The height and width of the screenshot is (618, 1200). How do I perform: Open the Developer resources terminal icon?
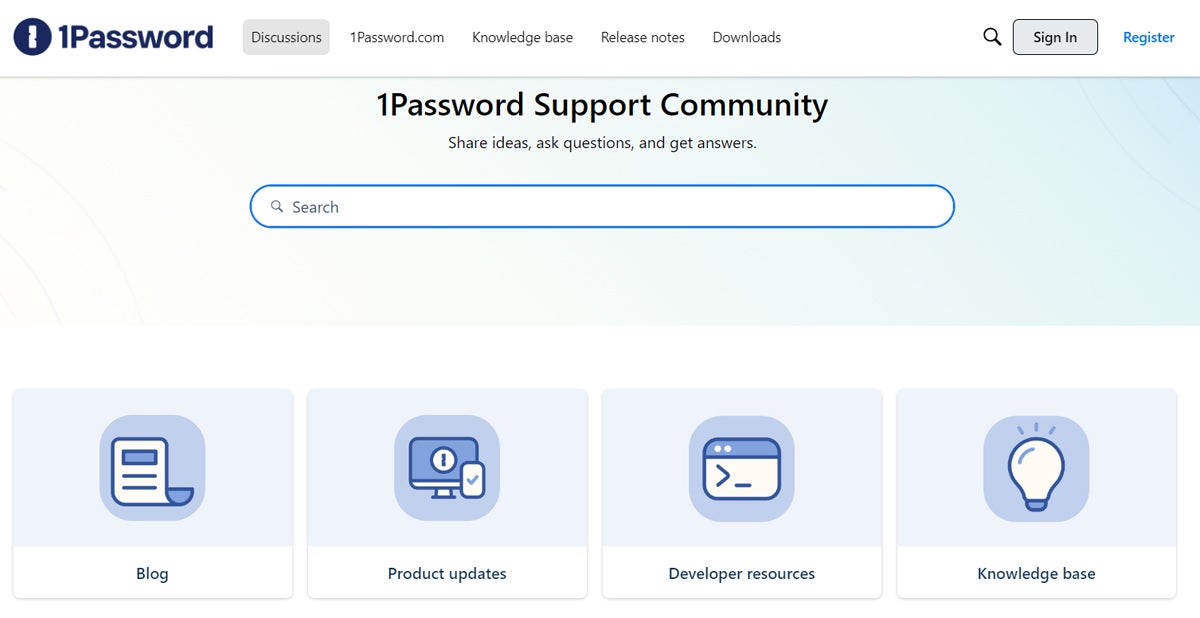pos(742,468)
